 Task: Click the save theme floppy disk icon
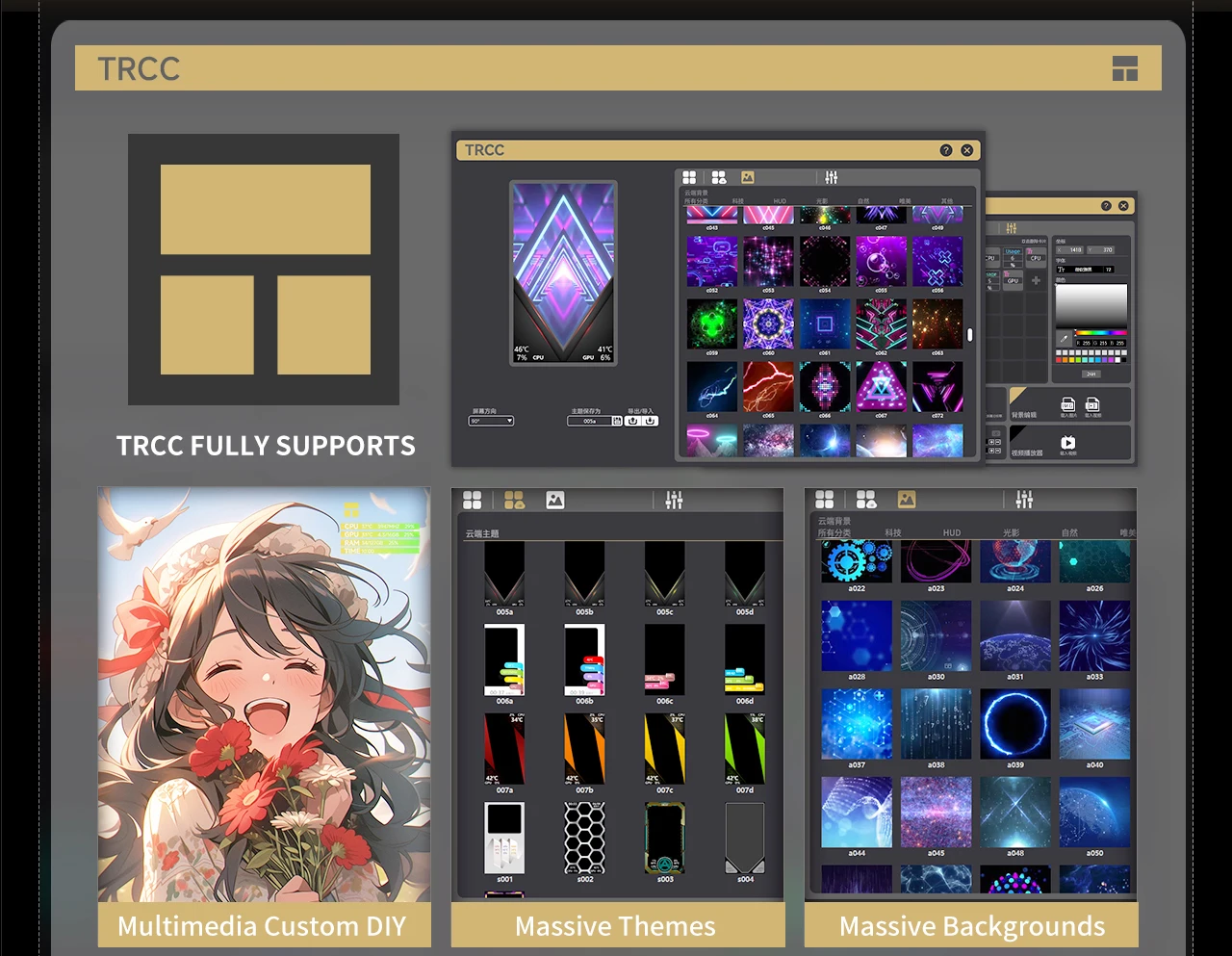pyautogui.click(x=617, y=421)
